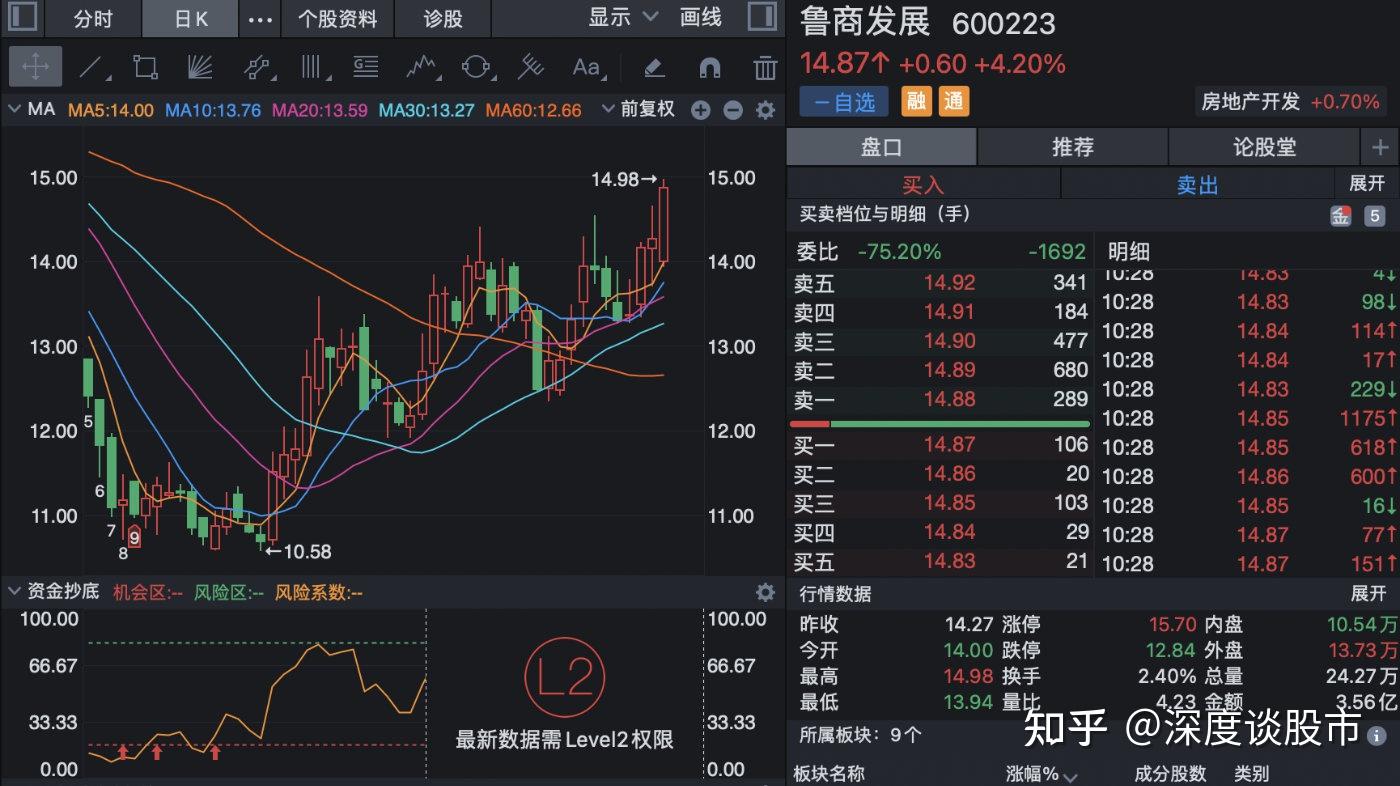1400x786 pixels.
Task: Open more chart periods ellipsis menu
Action: [x=260, y=18]
